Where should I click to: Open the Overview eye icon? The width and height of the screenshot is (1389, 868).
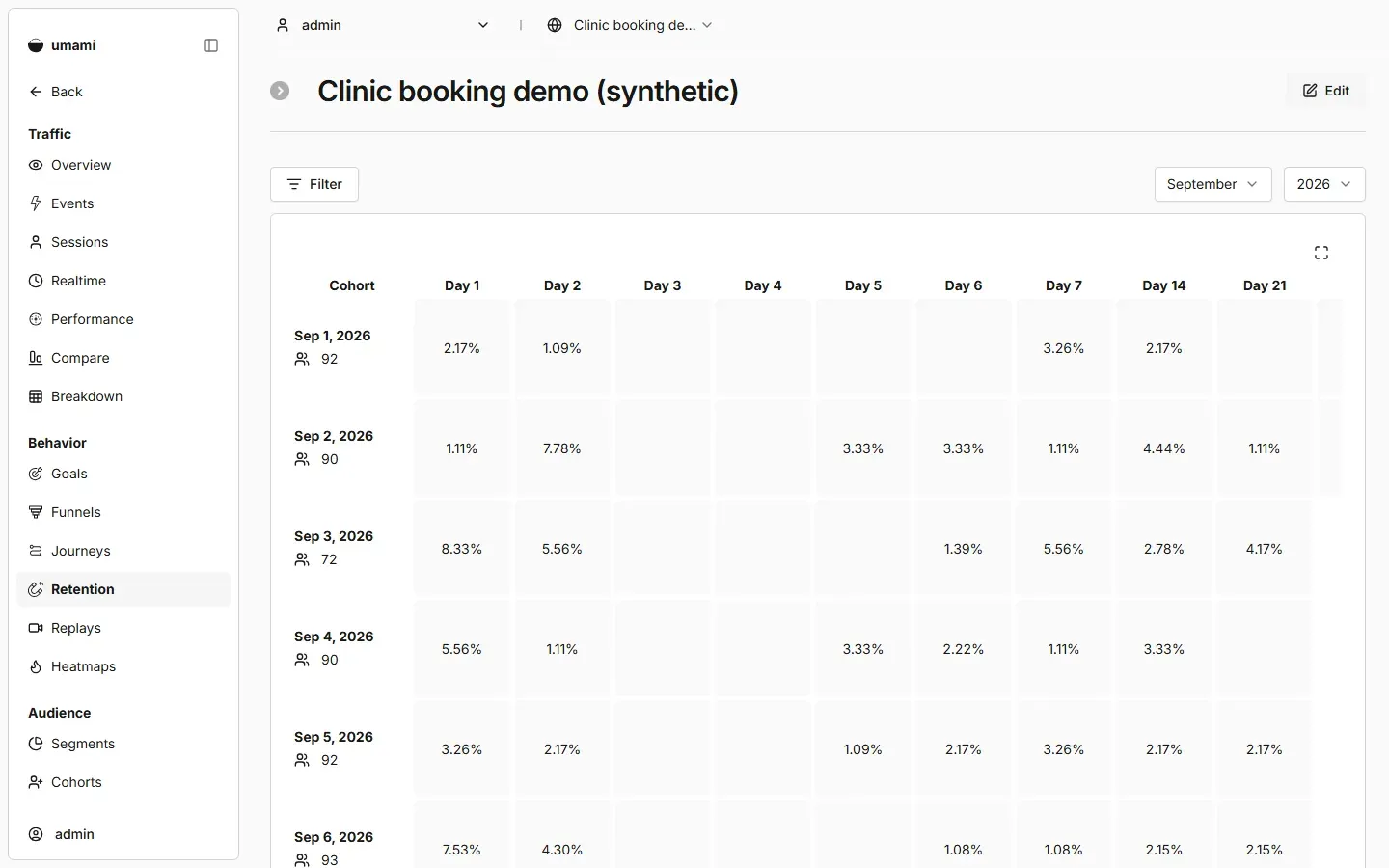[36, 165]
